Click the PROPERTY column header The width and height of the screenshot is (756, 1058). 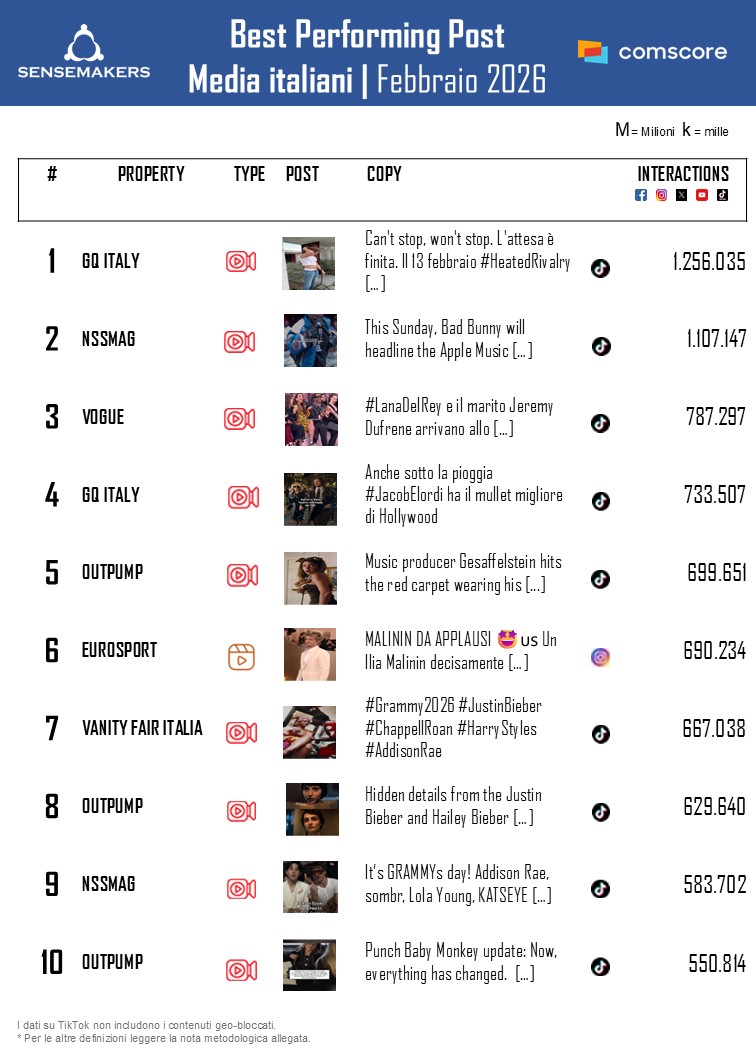point(151,174)
